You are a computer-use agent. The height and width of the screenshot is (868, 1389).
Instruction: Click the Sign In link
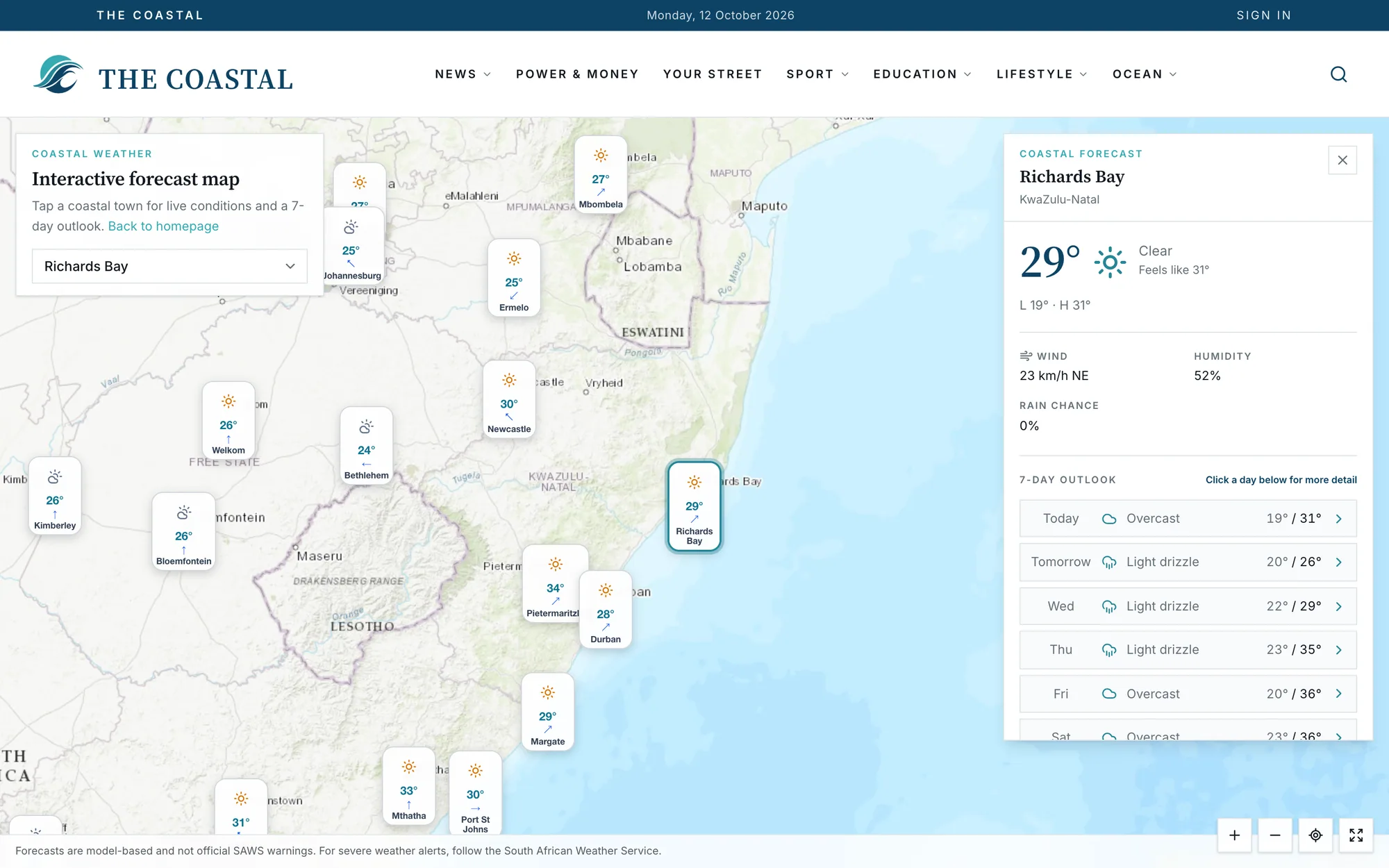click(x=1264, y=15)
